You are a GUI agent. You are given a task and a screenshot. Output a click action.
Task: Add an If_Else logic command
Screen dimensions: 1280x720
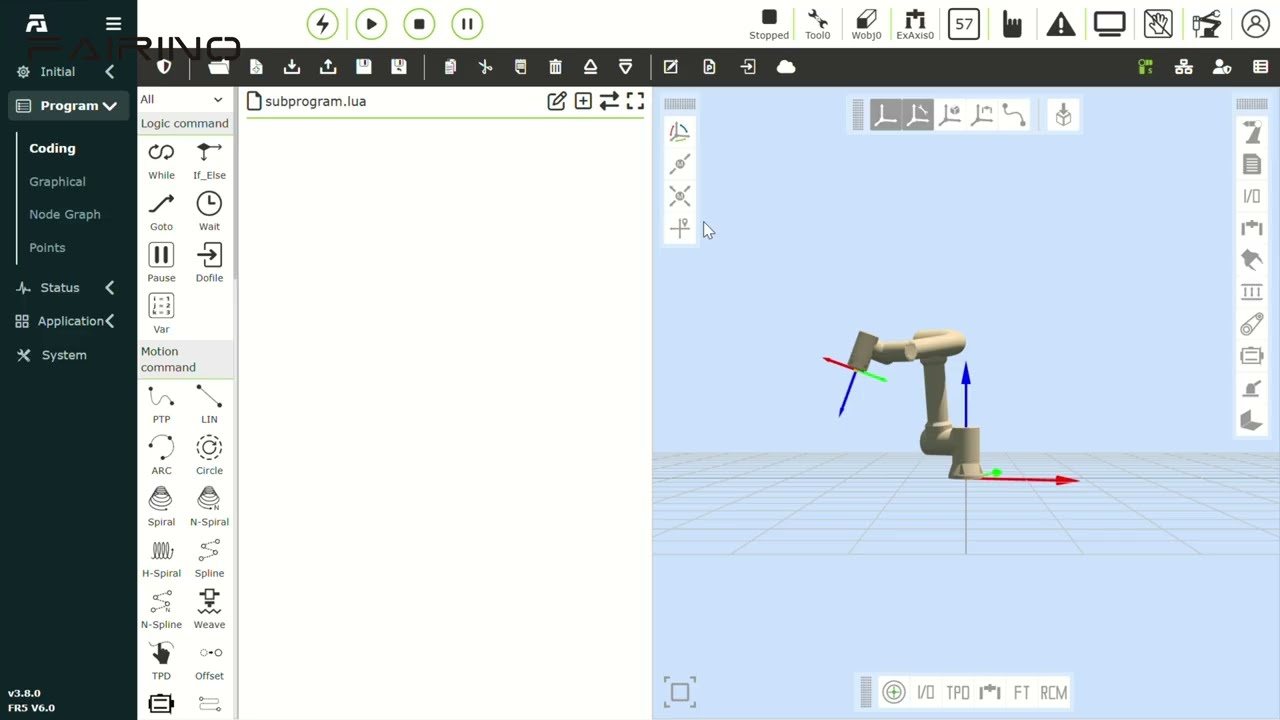click(209, 160)
